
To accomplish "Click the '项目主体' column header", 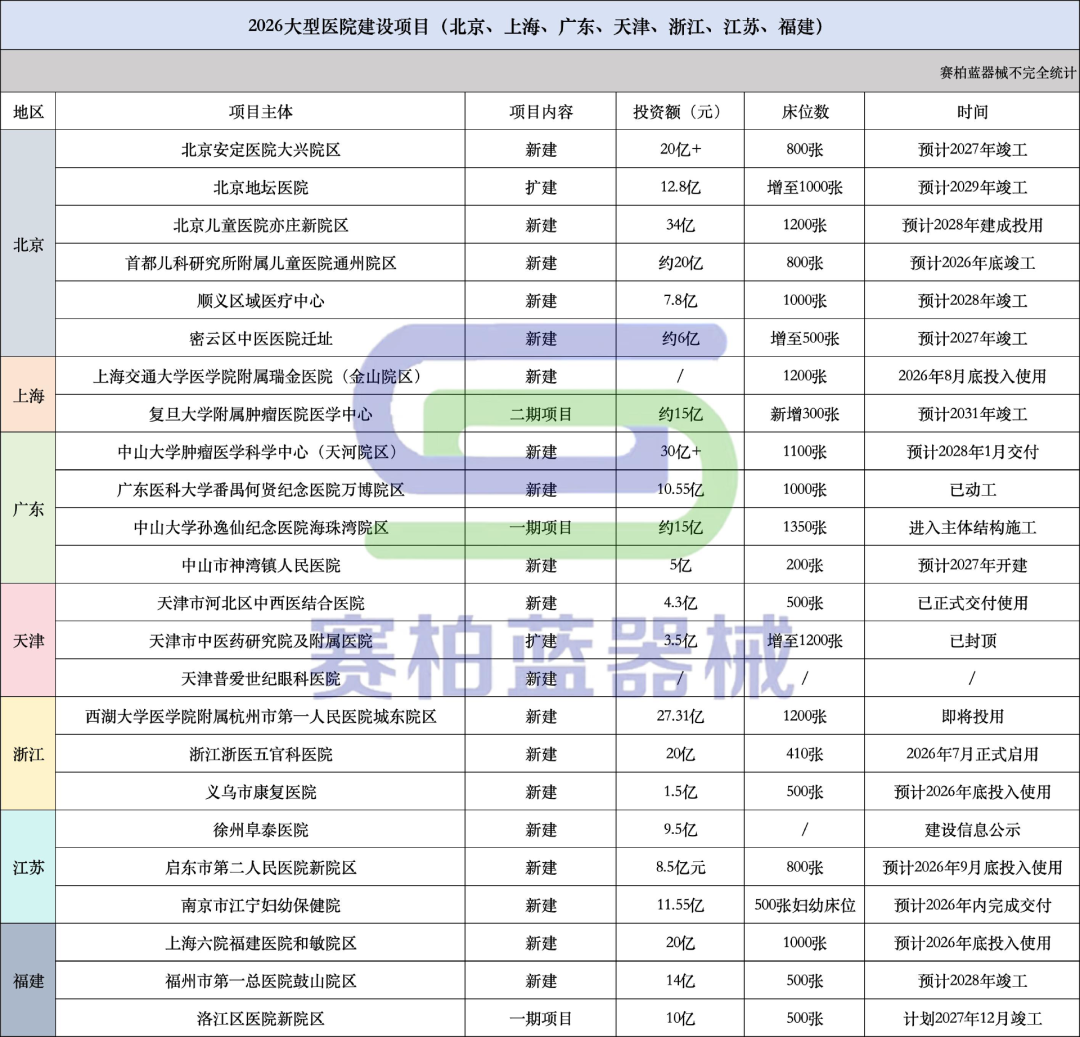I will [x=260, y=112].
